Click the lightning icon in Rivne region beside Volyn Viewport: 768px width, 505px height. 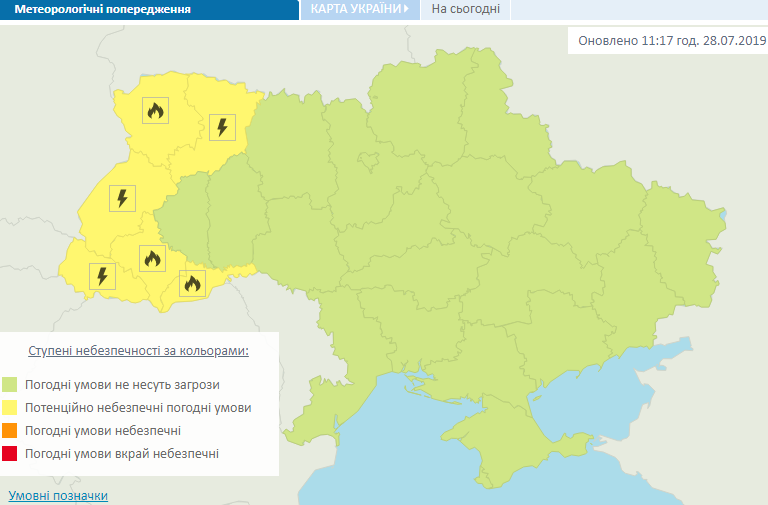222,127
